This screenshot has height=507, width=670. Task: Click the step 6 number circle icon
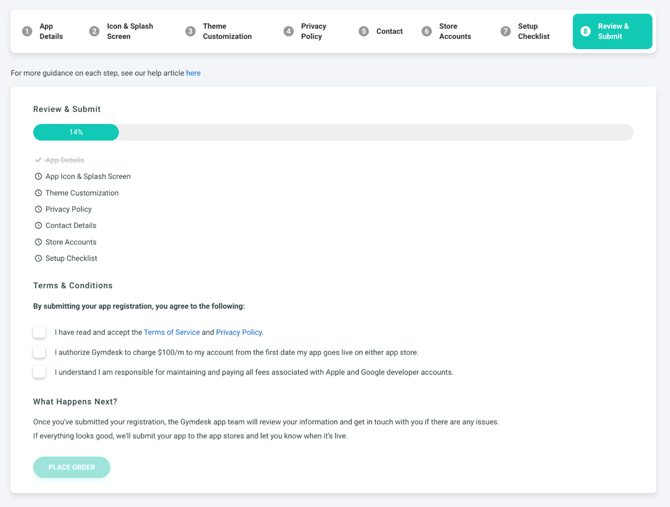(x=426, y=32)
